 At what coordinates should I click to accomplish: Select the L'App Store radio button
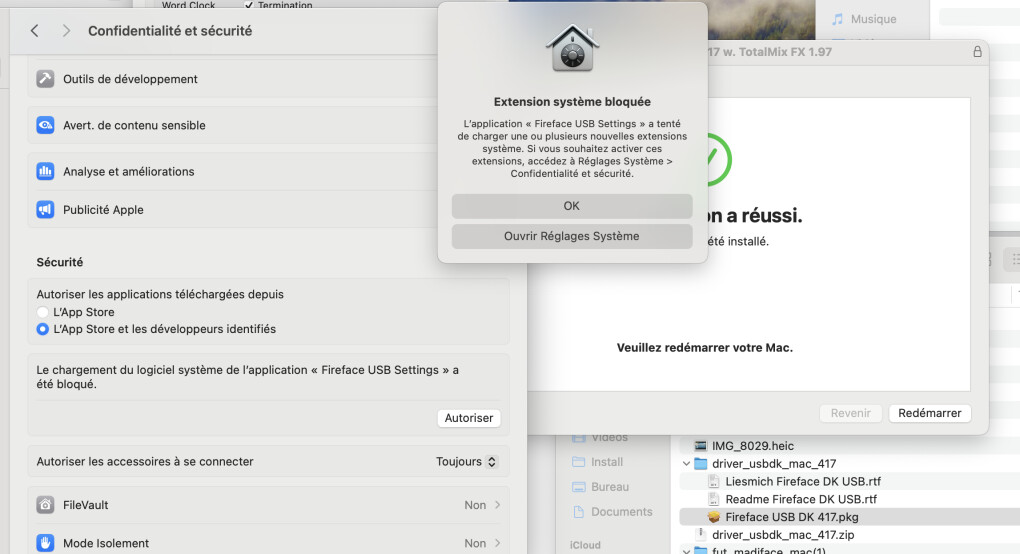pos(43,312)
